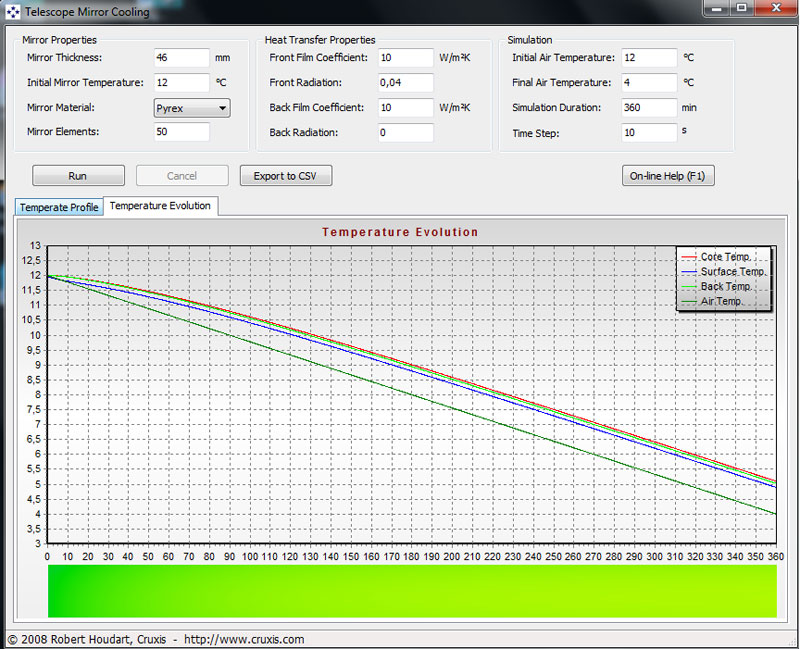The height and width of the screenshot is (649, 800).
Task: Edit the Mirror Elements field
Action: point(182,132)
